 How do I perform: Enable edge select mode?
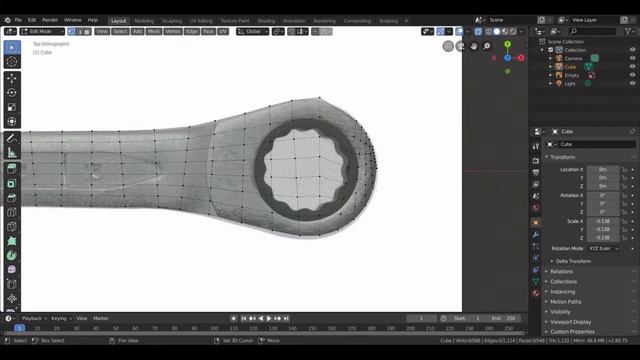click(80, 31)
